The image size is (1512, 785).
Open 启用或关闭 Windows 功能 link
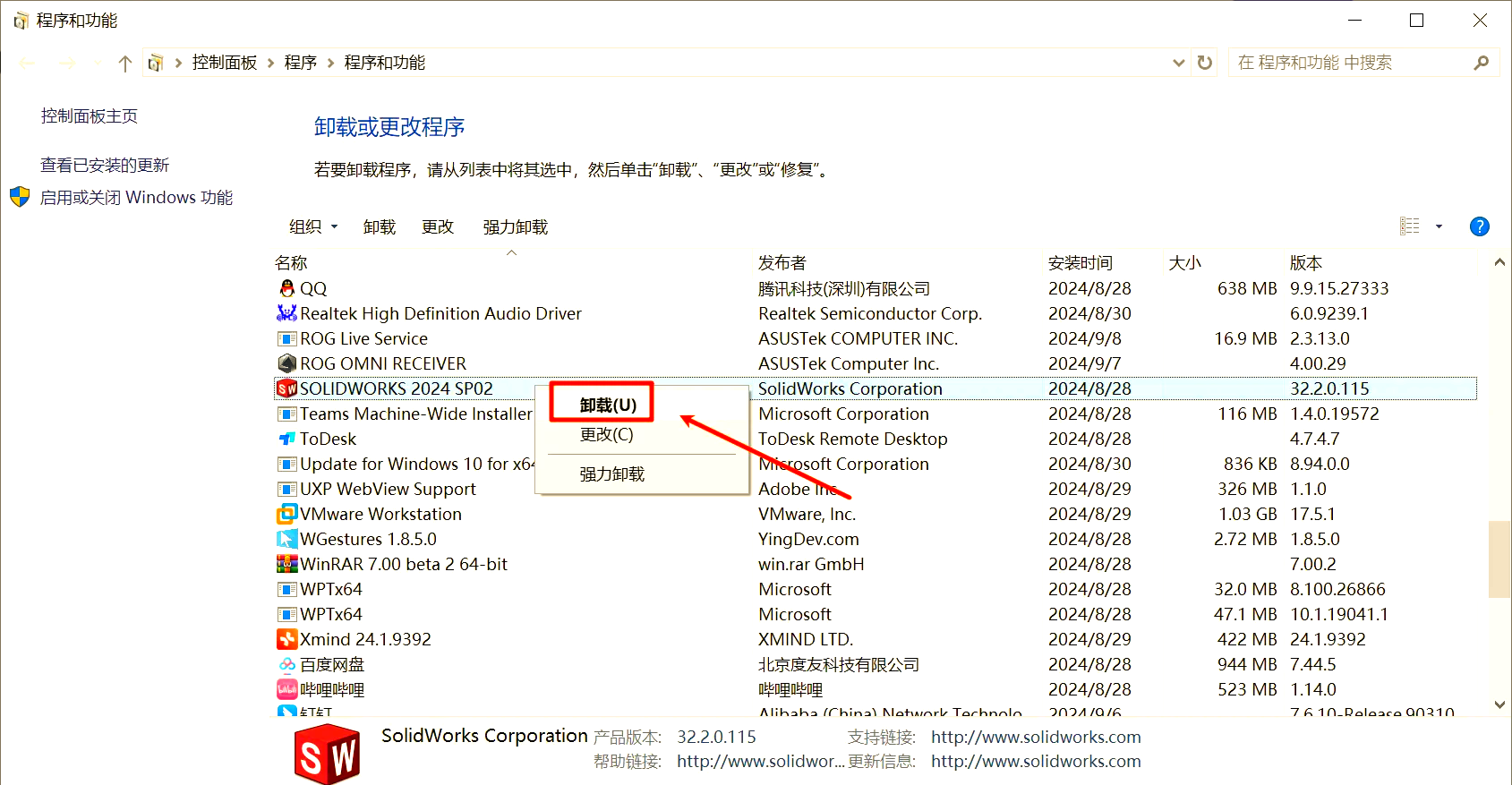point(136,197)
